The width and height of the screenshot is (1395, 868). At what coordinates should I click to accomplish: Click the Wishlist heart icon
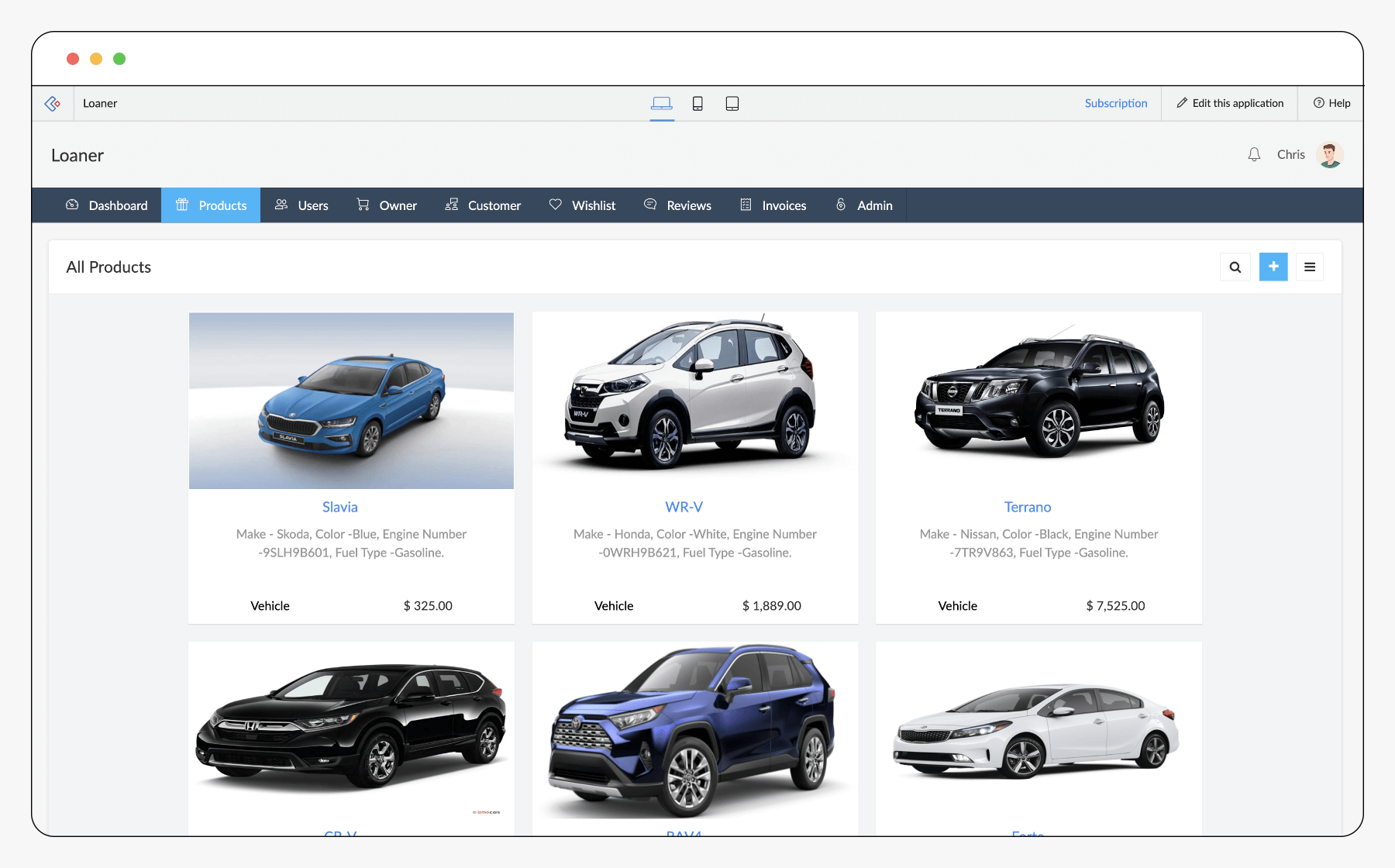(556, 205)
